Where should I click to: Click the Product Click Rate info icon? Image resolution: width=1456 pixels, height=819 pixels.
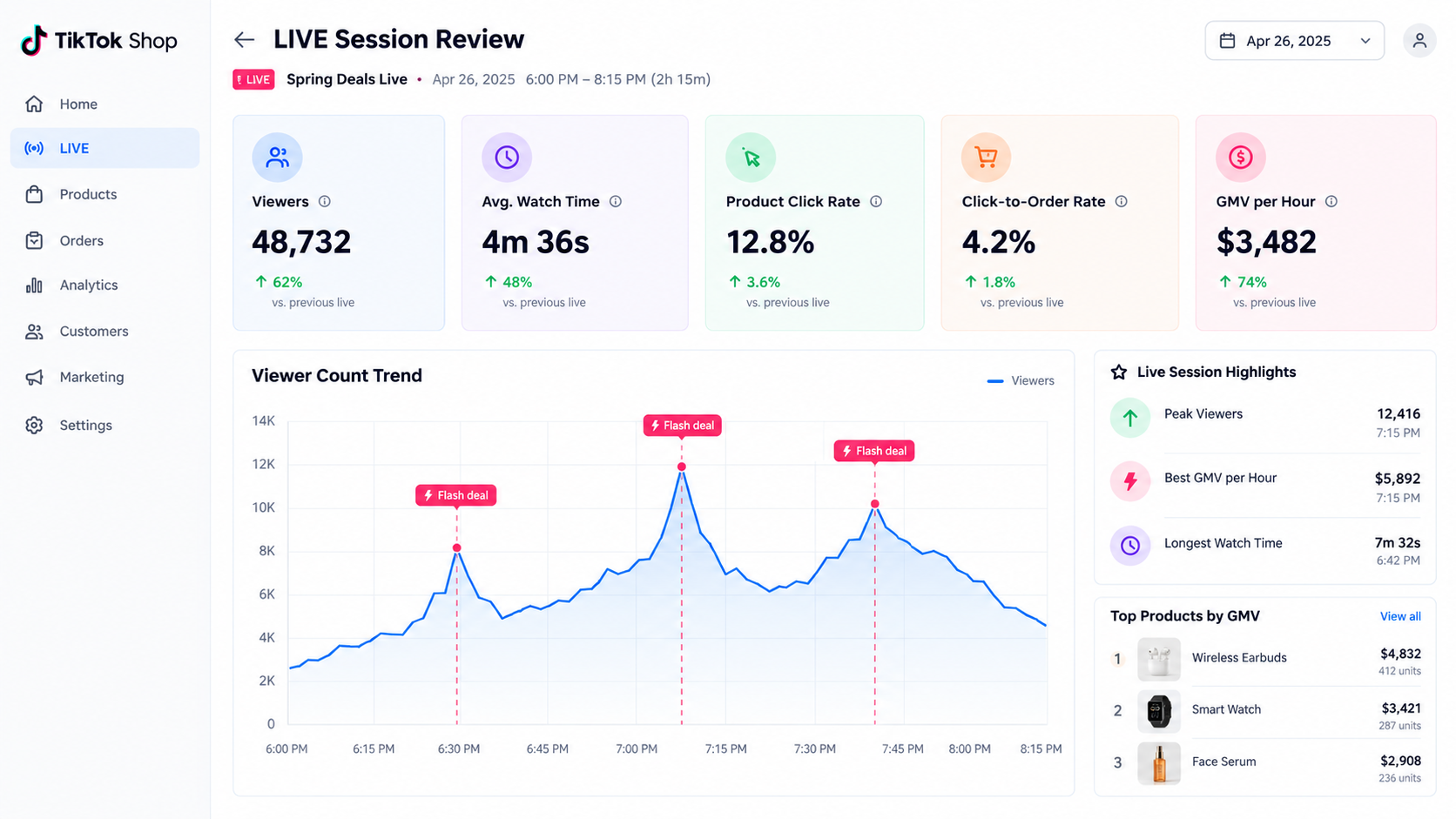876,201
